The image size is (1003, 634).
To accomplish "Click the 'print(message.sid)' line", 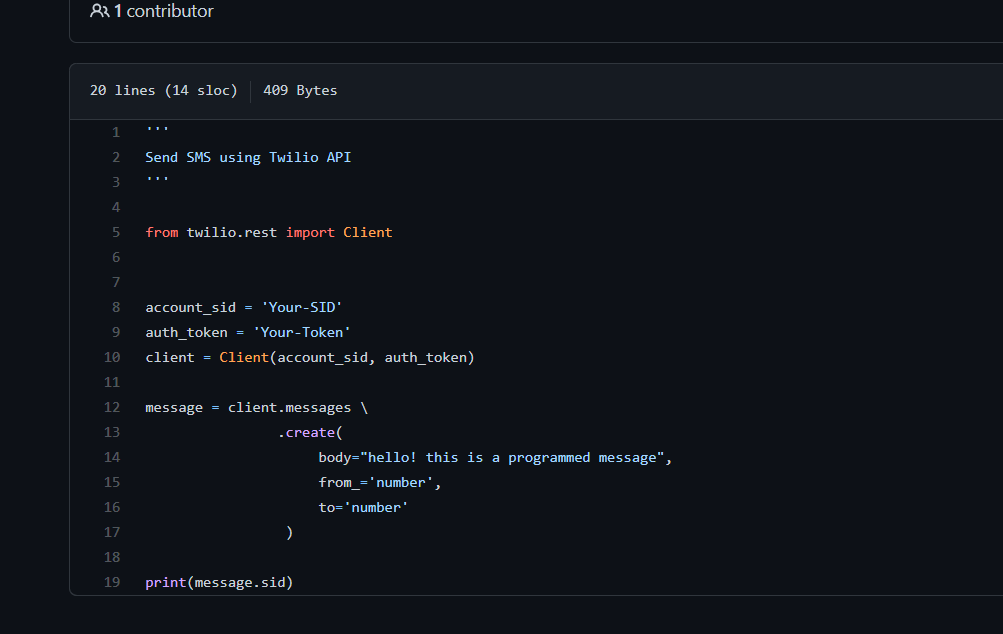I will pyautogui.click(x=219, y=582).
